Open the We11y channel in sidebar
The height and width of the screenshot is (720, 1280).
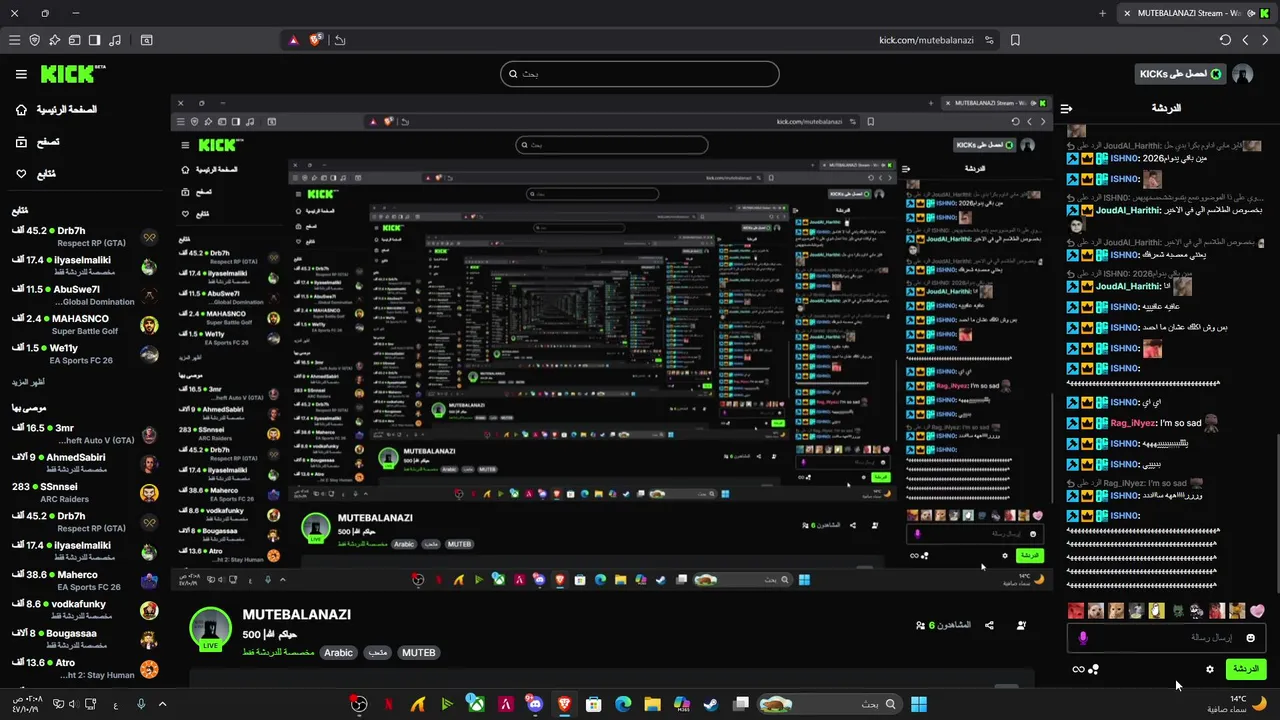pyautogui.click(x=85, y=353)
